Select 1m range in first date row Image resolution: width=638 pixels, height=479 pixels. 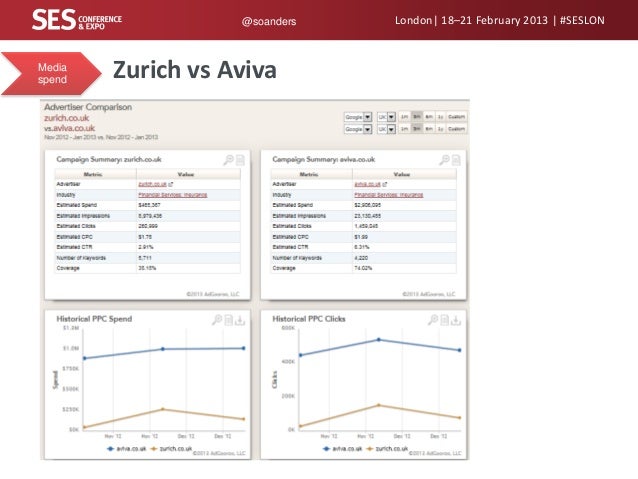404,117
